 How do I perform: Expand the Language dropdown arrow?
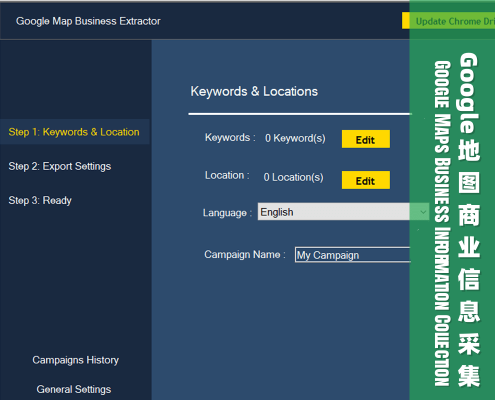coord(423,212)
